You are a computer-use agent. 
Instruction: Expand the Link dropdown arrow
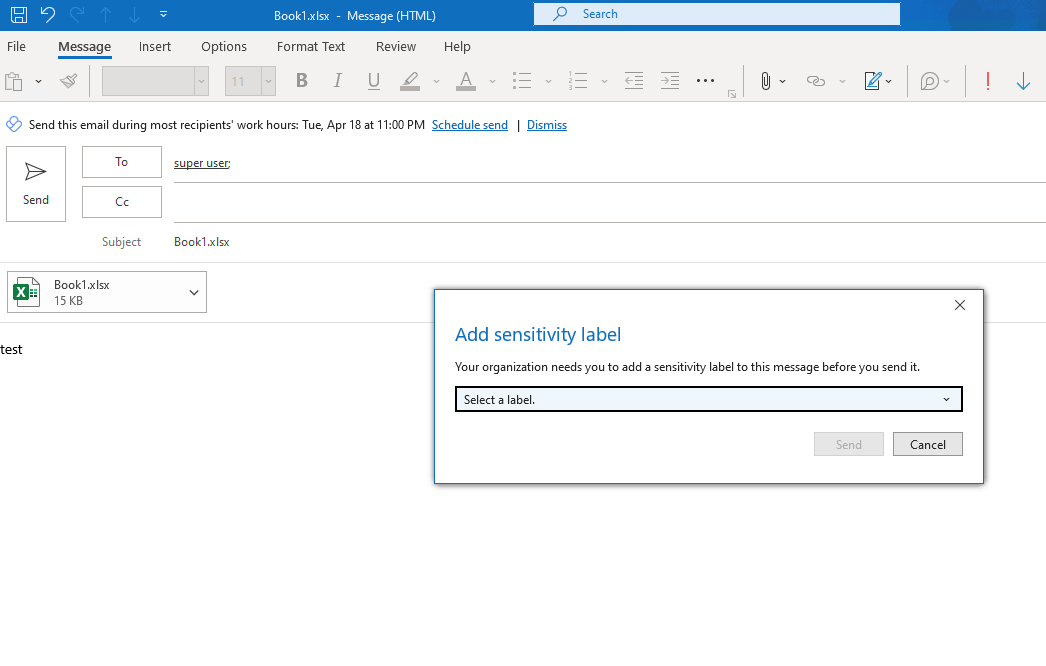(843, 81)
